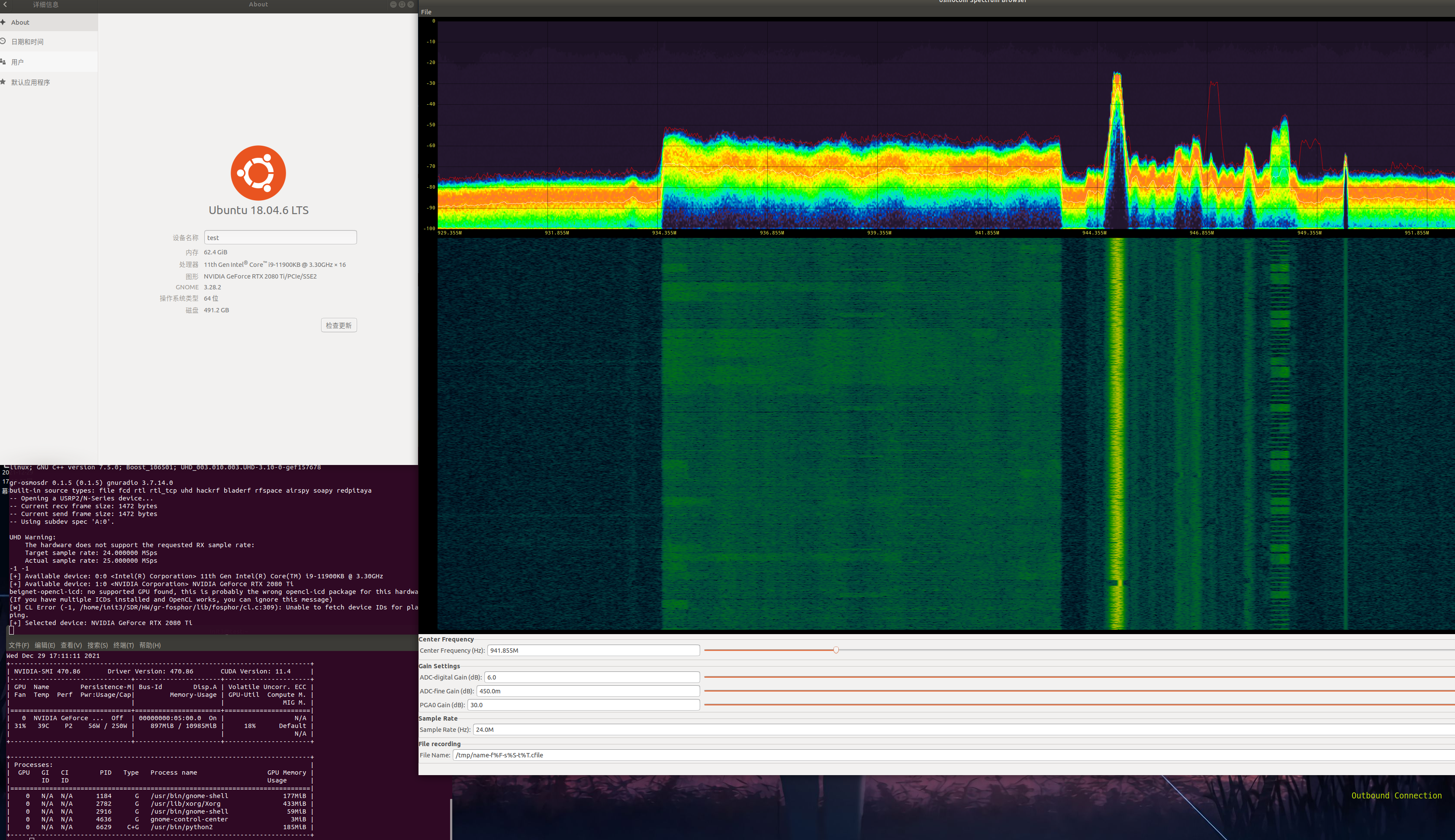Open 默认应用程序 via its star icon
This screenshot has height=840, width=1455.
pos(3,82)
